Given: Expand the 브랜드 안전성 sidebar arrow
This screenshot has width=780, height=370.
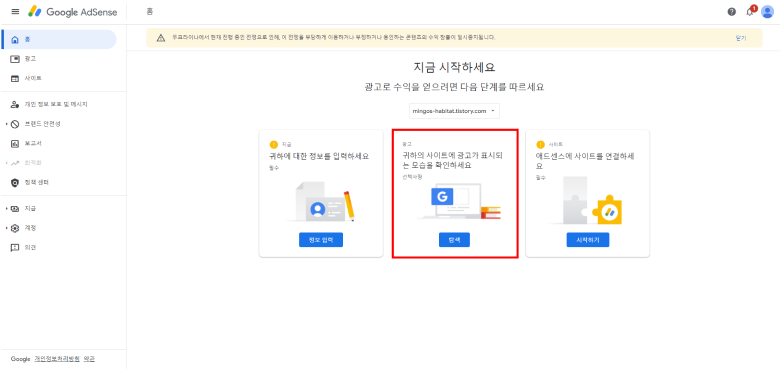Looking at the screenshot, I should coord(6,124).
